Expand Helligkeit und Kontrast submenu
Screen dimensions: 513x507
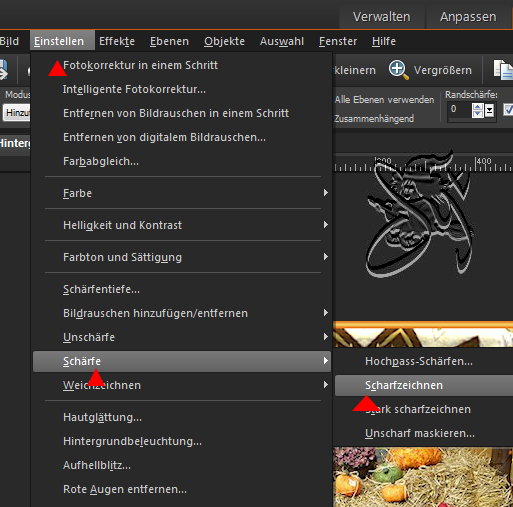click(x=182, y=225)
